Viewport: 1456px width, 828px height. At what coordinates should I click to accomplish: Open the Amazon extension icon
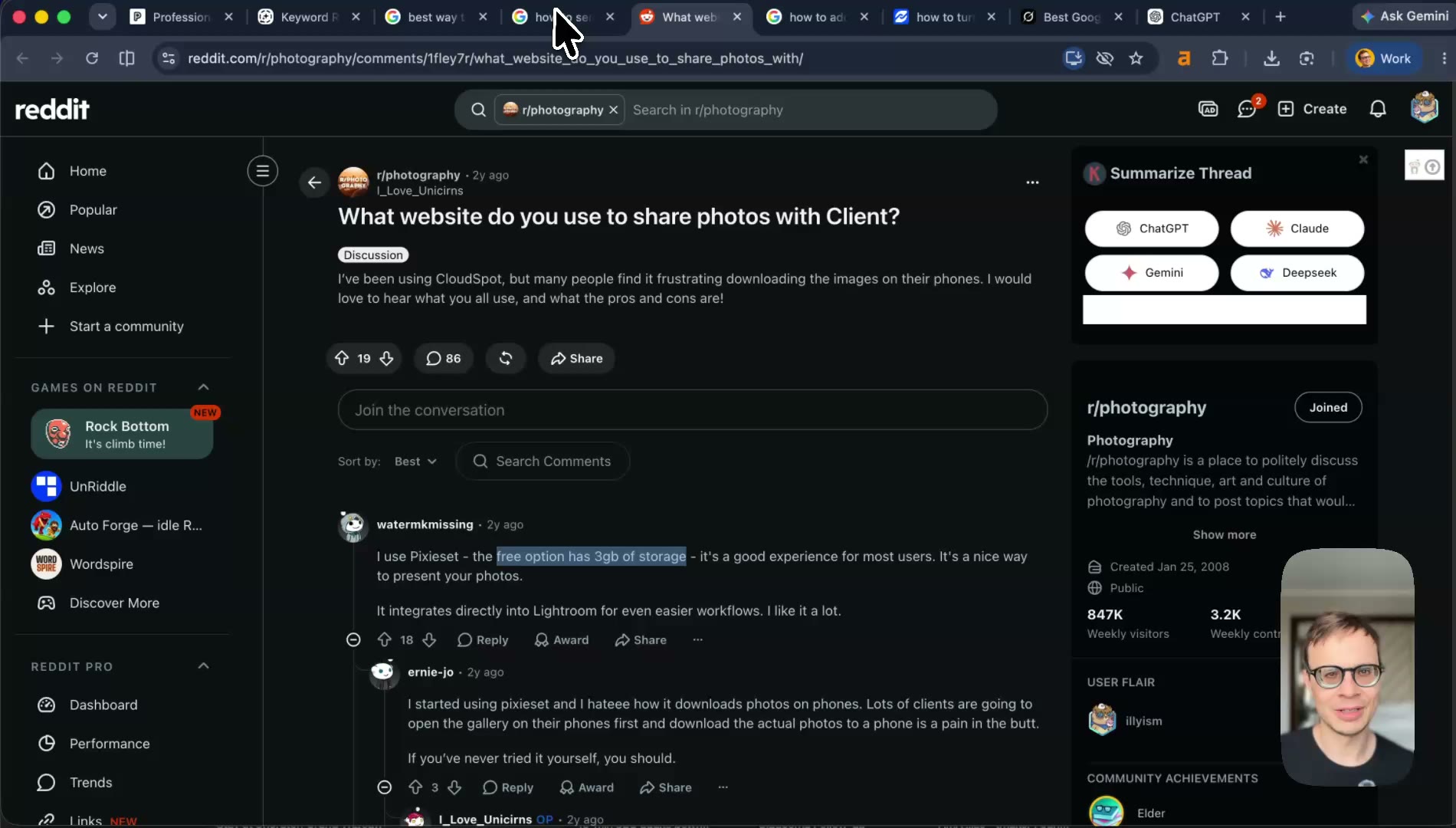(x=1184, y=58)
